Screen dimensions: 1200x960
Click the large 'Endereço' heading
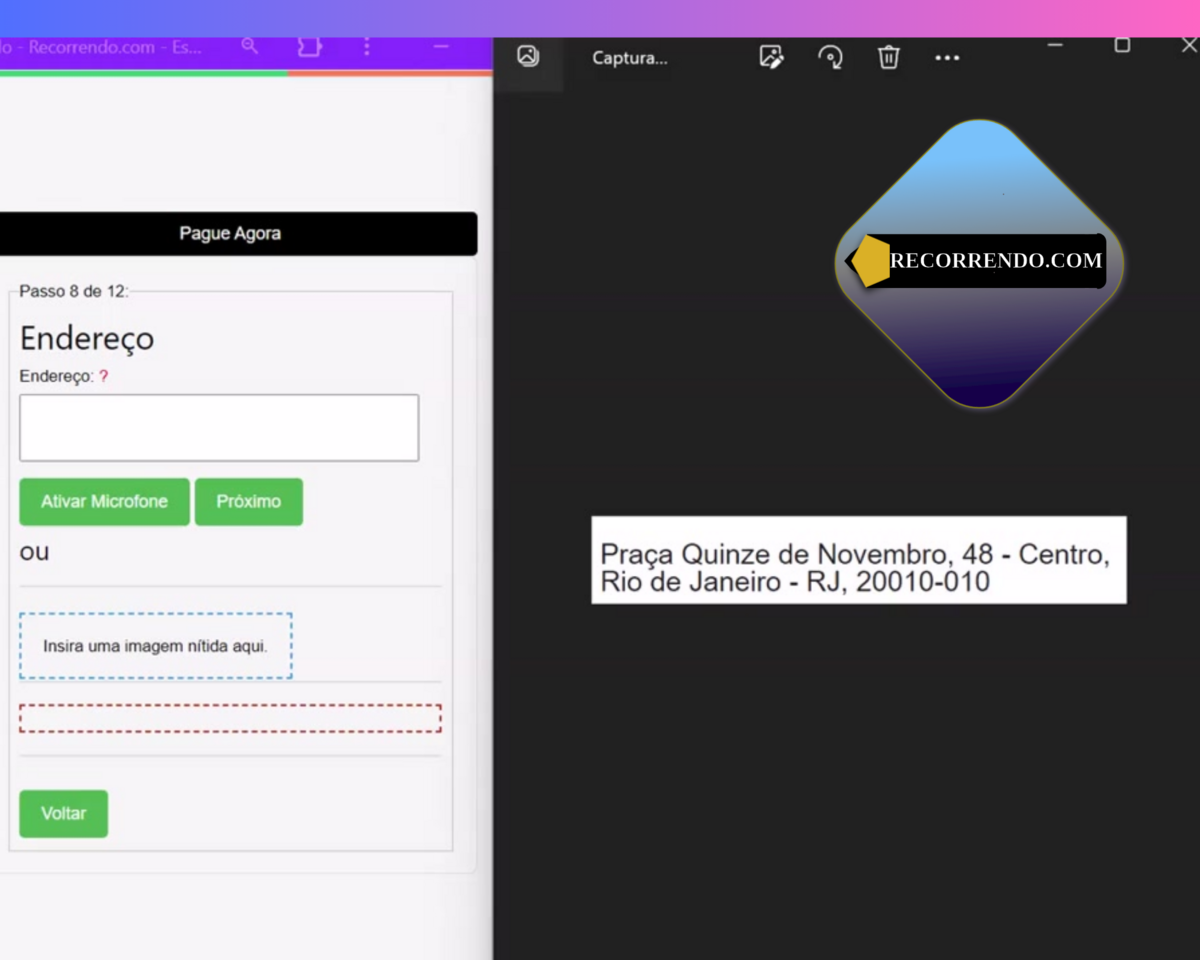(87, 339)
